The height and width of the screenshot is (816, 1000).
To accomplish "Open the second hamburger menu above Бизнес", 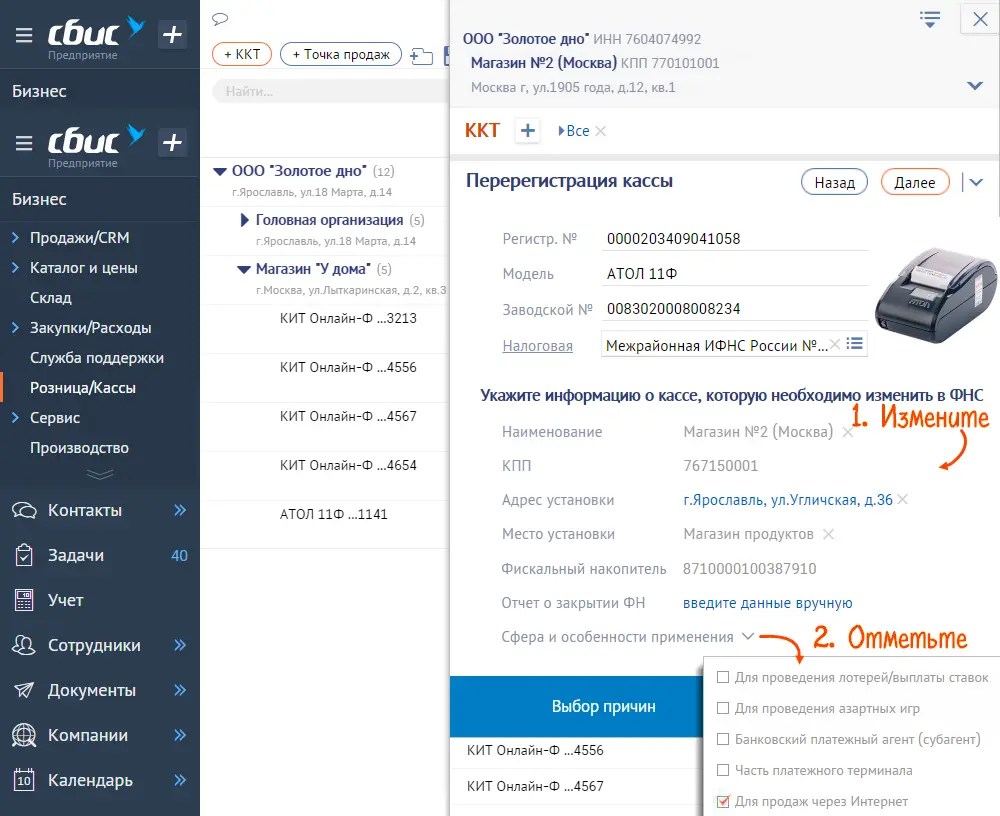I will (x=24, y=143).
